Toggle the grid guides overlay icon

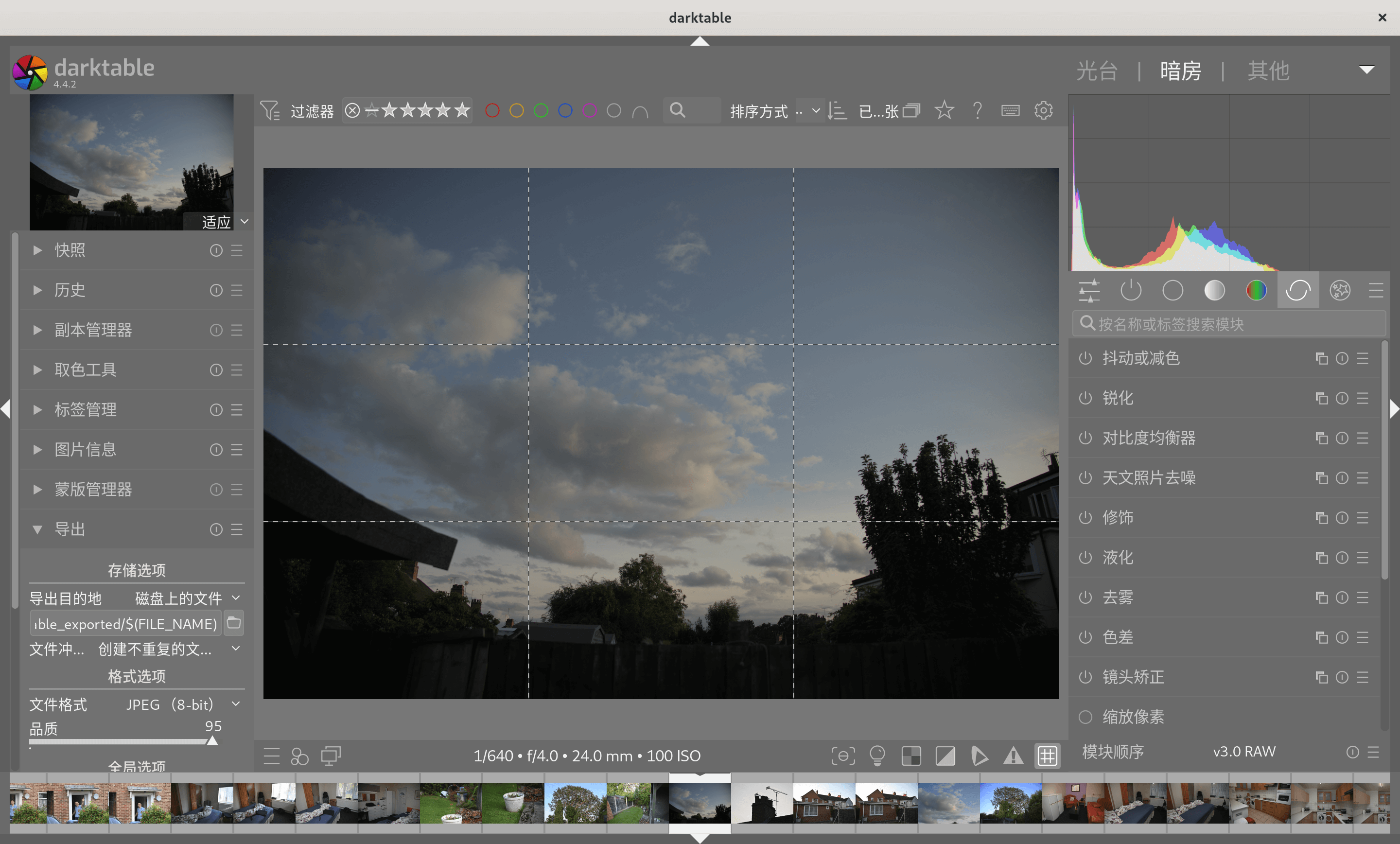click(1047, 756)
